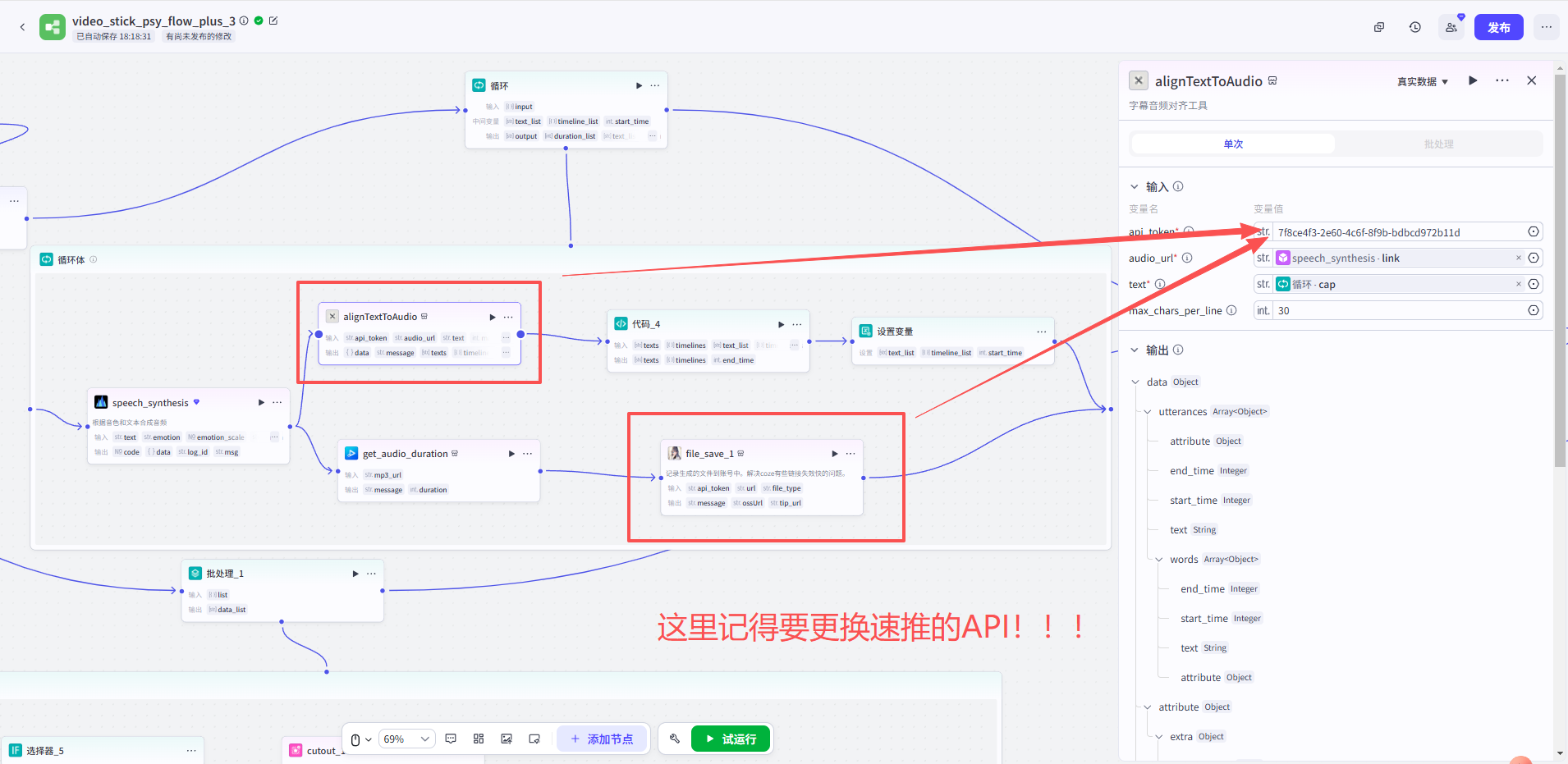The height and width of the screenshot is (764, 1568).
Task: Play the speech_synthesis node
Action: [x=260, y=402]
